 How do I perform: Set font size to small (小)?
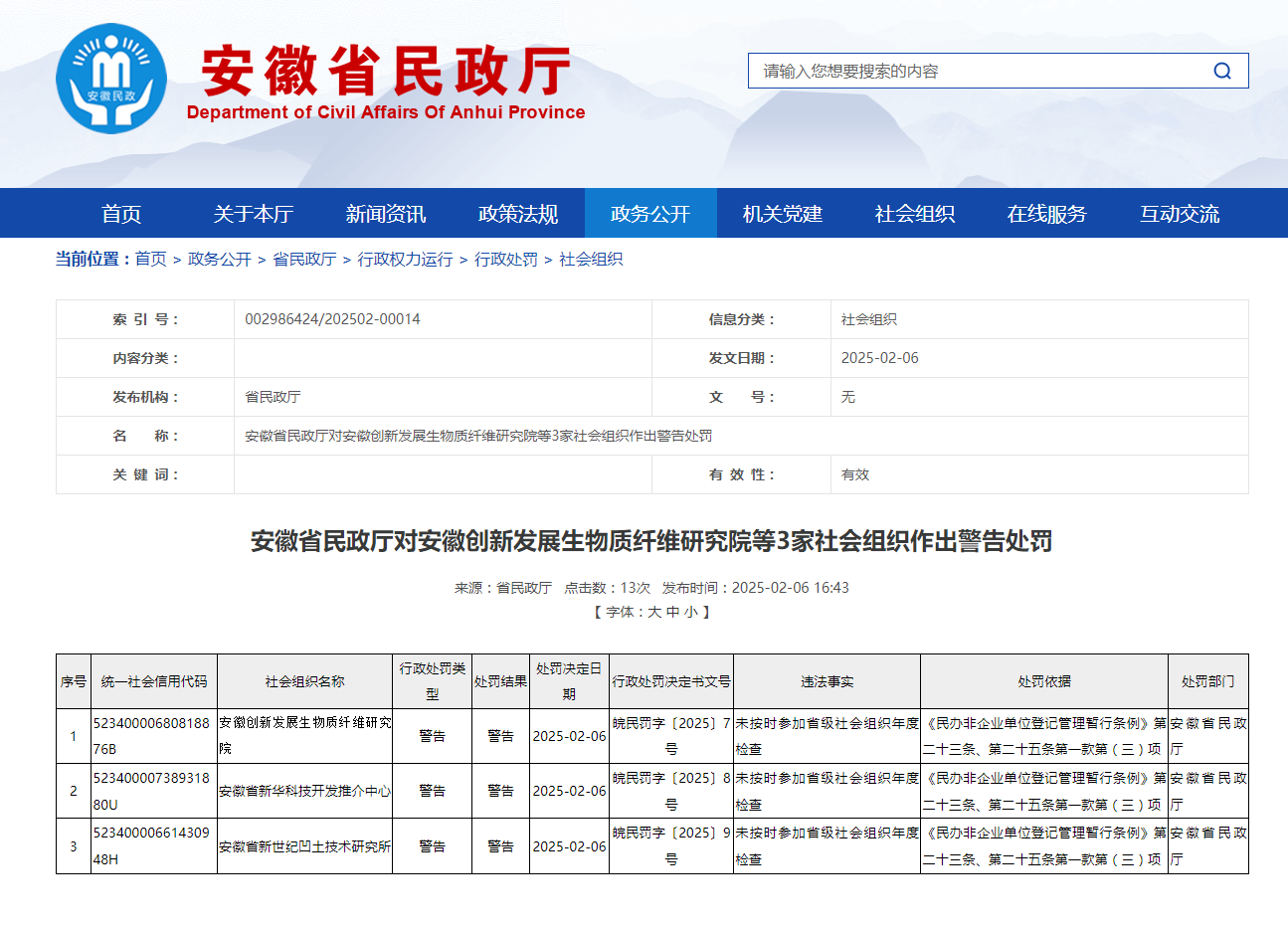tap(691, 613)
